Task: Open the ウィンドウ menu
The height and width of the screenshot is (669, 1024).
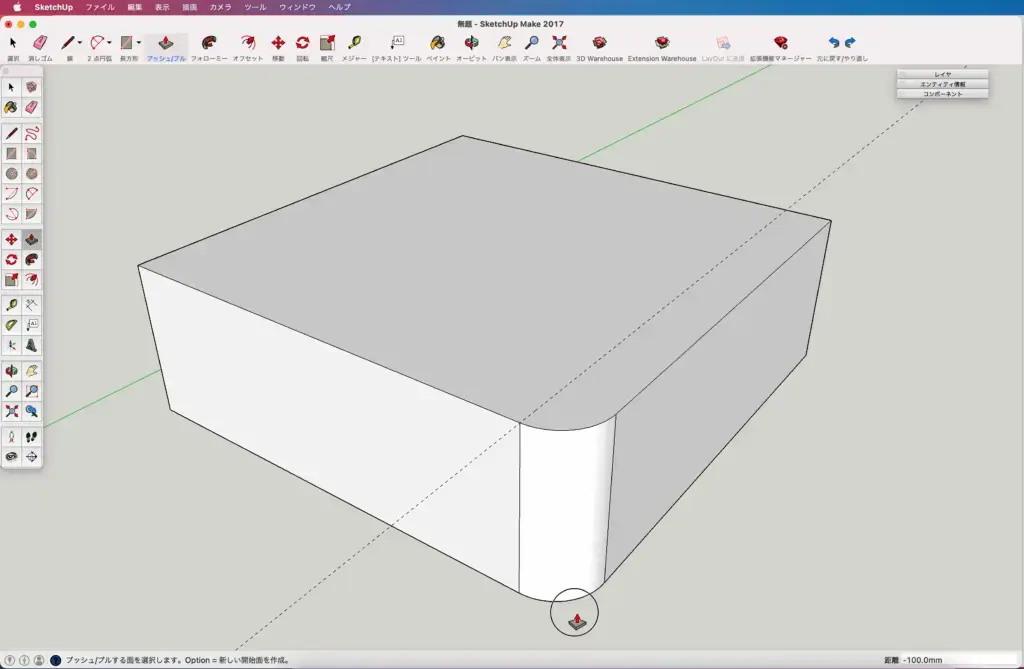Action: pyautogui.click(x=297, y=7)
